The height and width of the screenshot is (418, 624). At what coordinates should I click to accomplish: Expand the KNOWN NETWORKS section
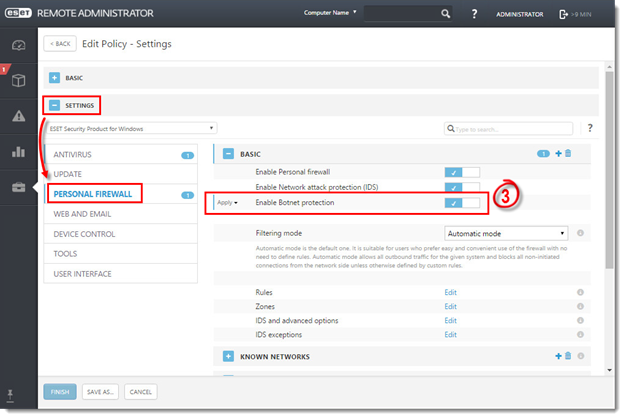[228, 356]
